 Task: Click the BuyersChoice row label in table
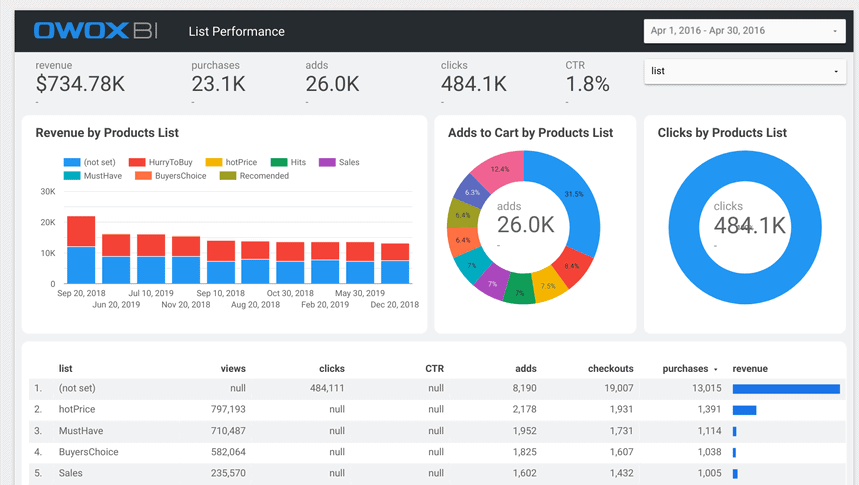[x=89, y=452]
